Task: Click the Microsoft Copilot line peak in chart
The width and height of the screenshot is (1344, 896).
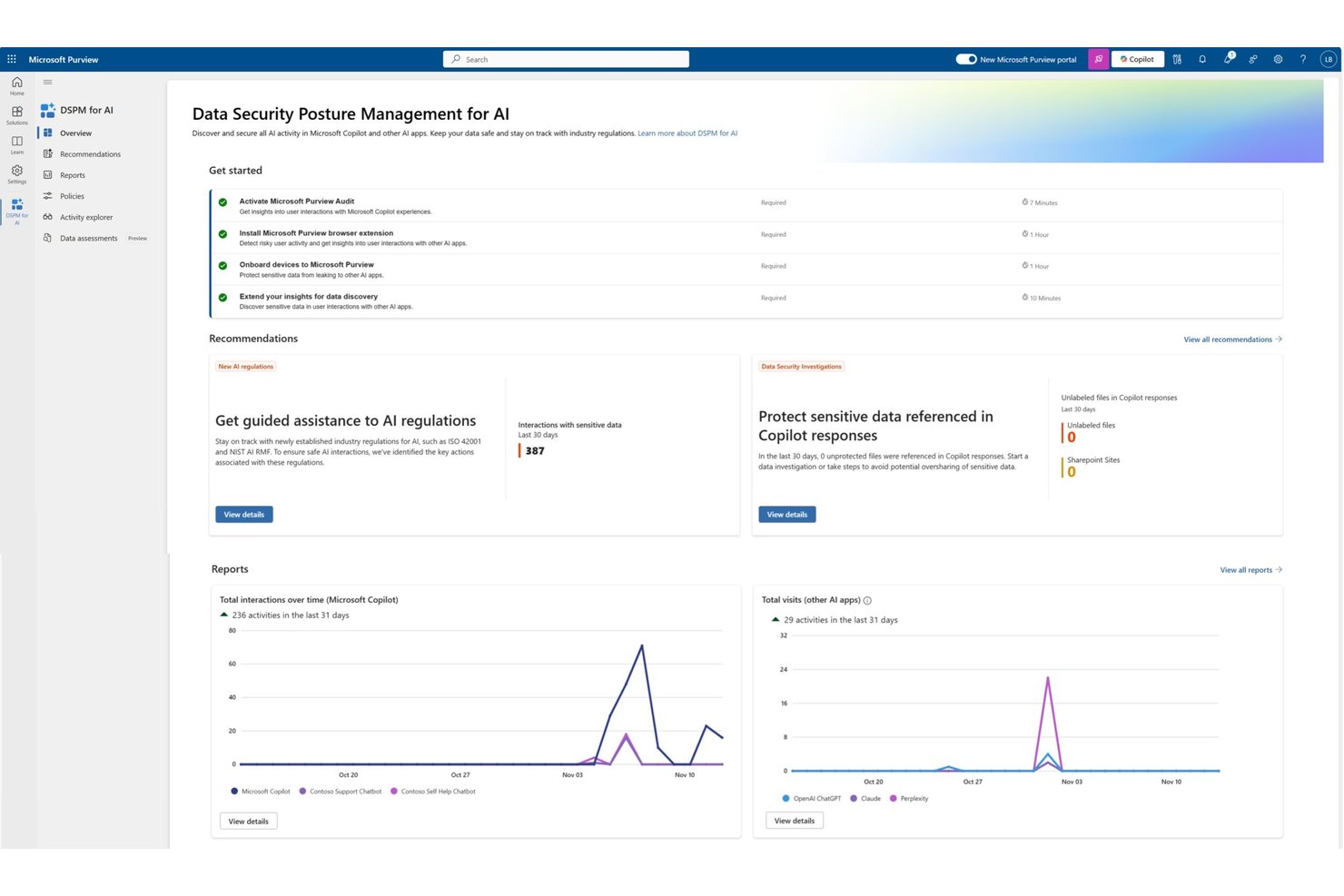Action: click(x=642, y=646)
